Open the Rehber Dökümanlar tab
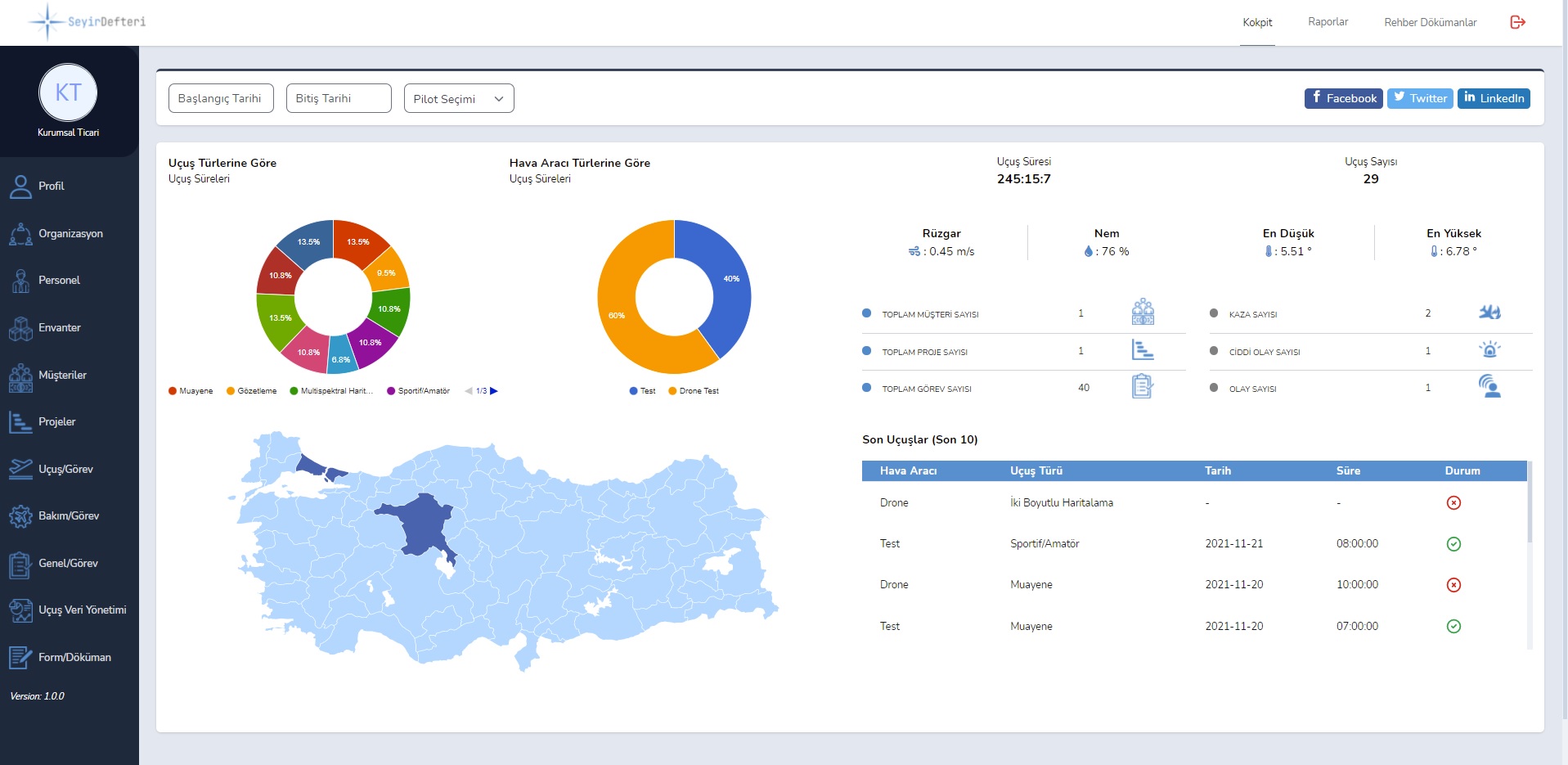The image size is (1568, 765). click(1430, 22)
